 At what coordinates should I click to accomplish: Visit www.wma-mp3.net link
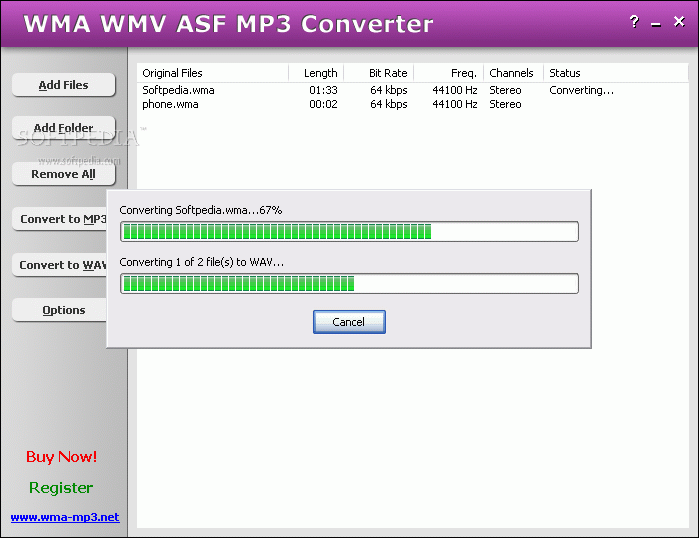coord(65,517)
